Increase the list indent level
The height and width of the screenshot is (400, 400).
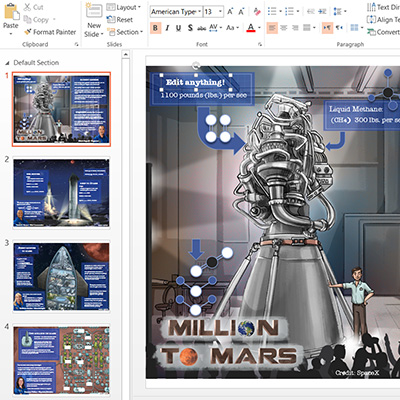pos(322,12)
